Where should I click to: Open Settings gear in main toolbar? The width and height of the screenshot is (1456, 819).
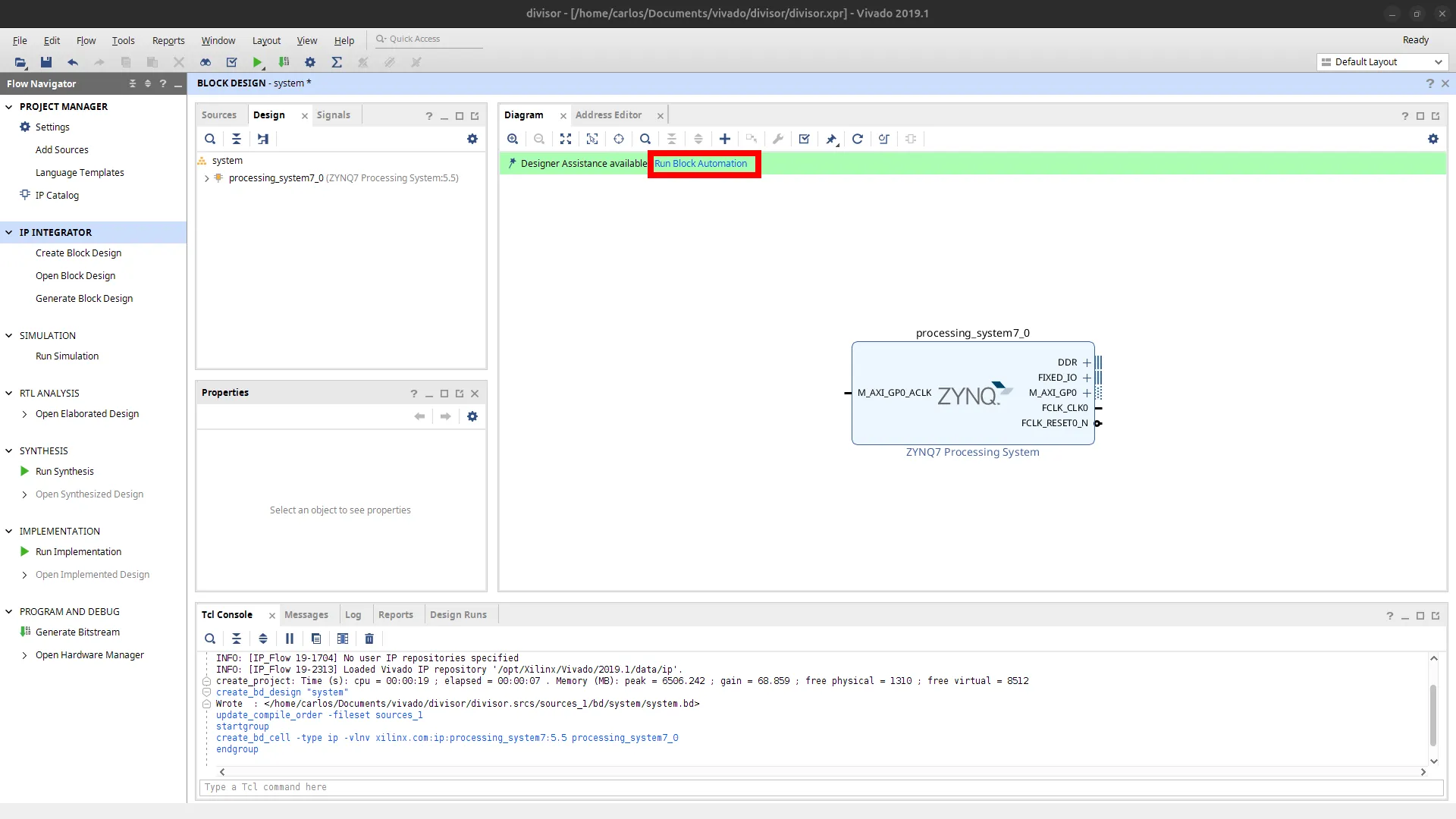coord(310,62)
